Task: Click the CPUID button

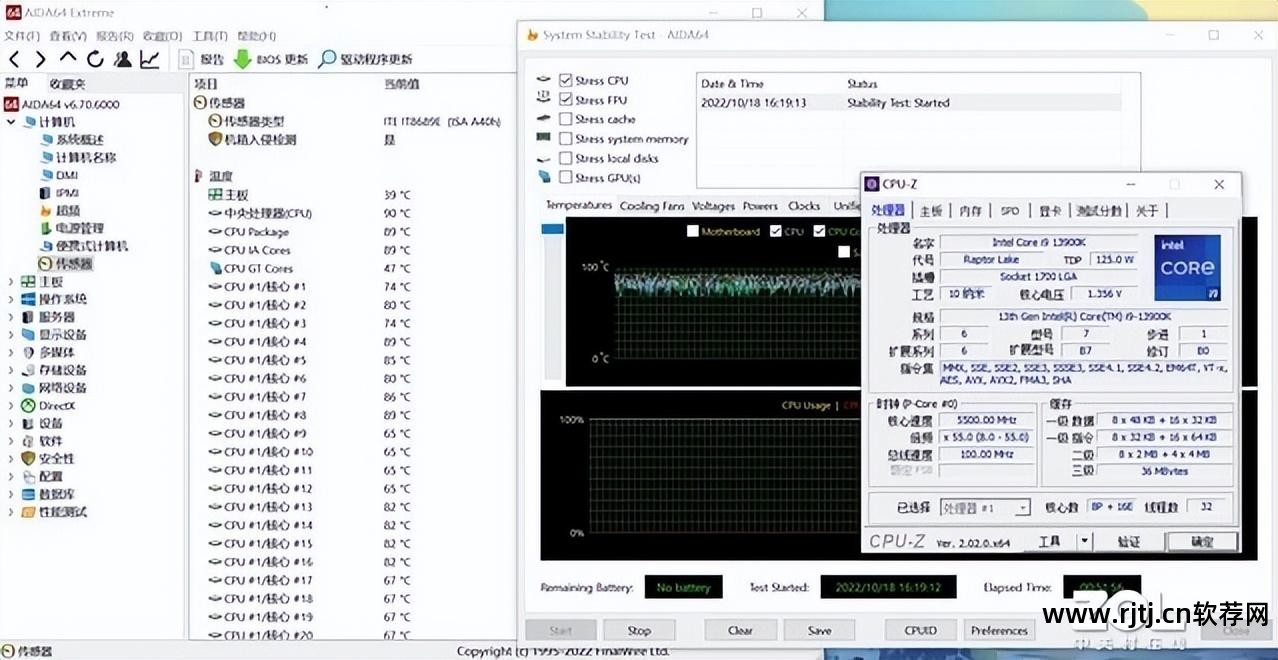Action: click(x=921, y=630)
